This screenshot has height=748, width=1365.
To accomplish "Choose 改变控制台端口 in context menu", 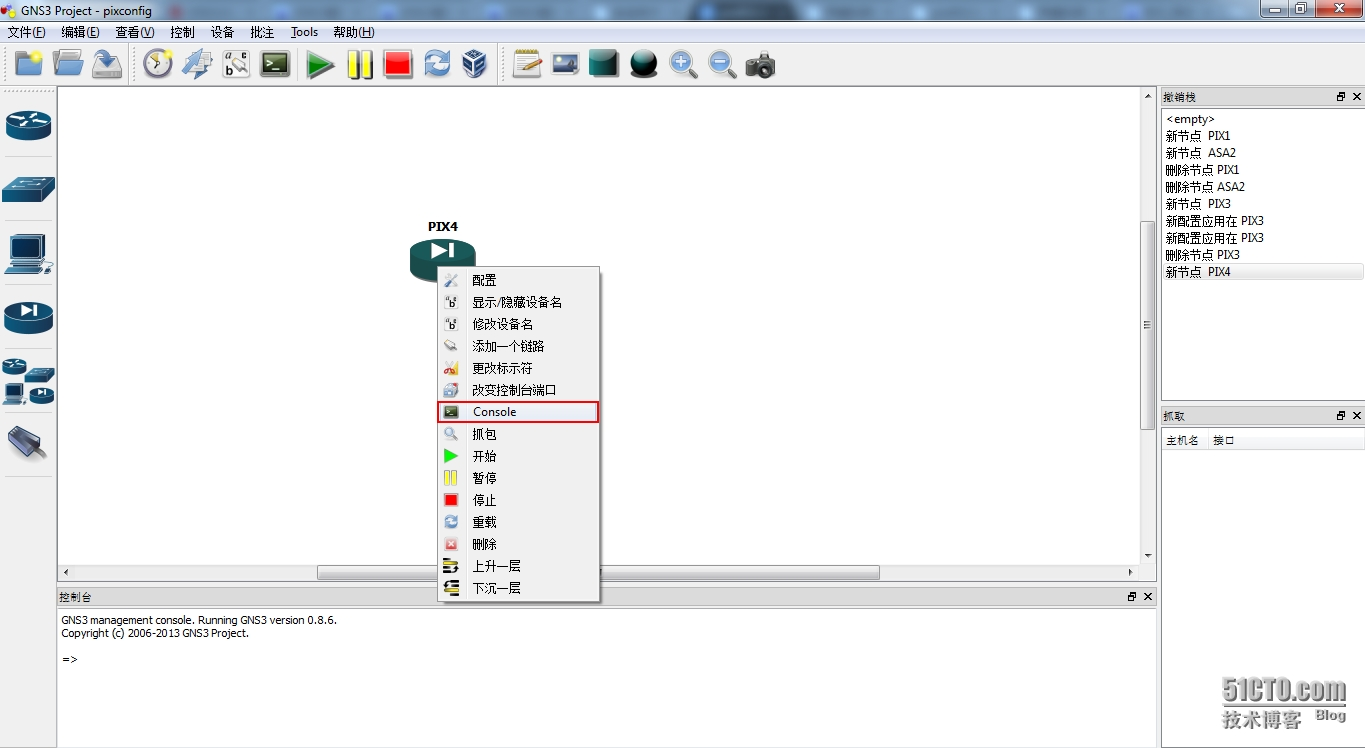I will (519, 390).
